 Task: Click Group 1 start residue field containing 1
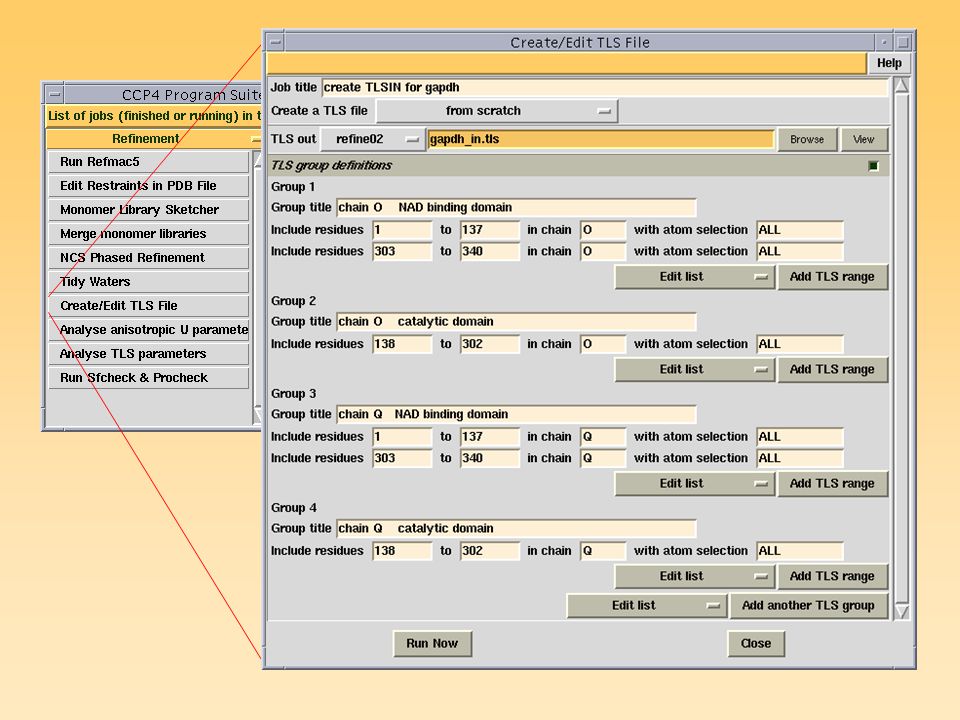[x=402, y=230]
